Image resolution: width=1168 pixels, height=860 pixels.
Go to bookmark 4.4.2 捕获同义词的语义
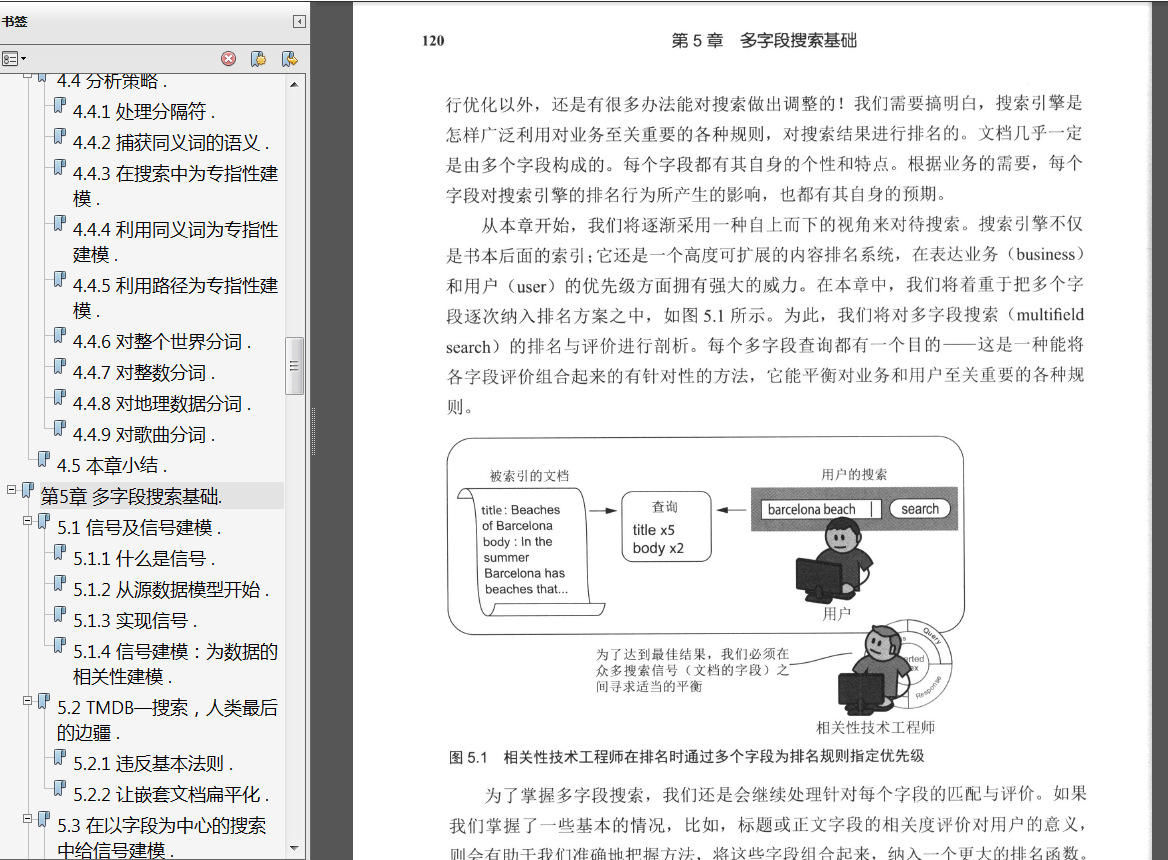click(171, 142)
